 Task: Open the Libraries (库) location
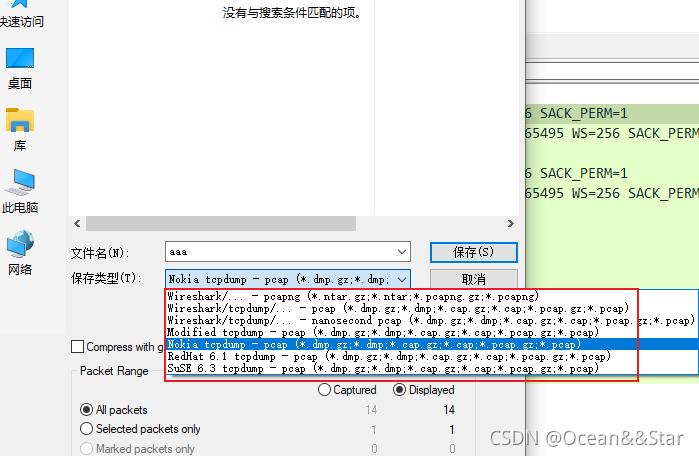click(20, 130)
